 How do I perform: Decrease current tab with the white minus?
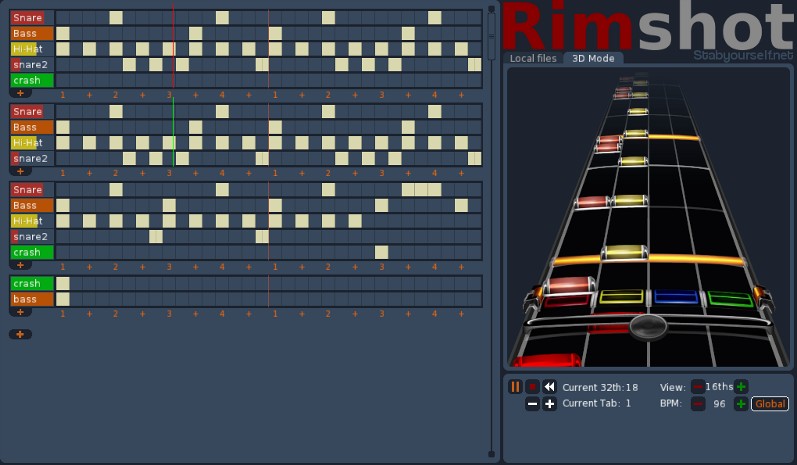tap(532, 404)
